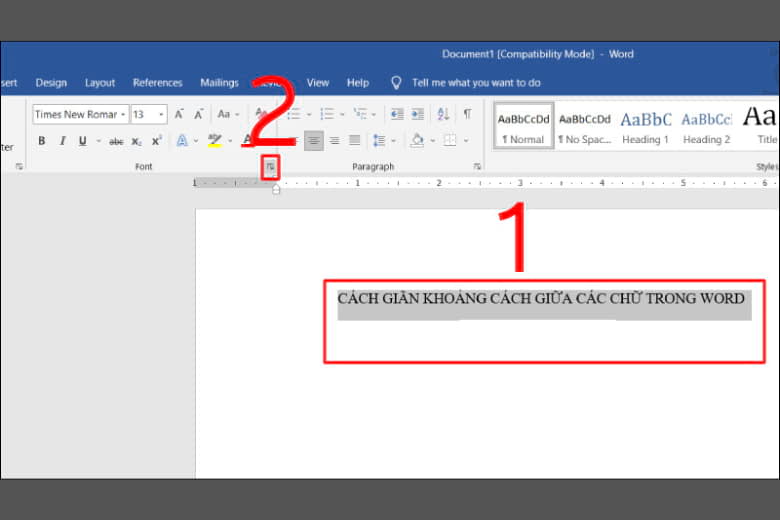
Task: Justify paragraph text
Action: [355, 141]
